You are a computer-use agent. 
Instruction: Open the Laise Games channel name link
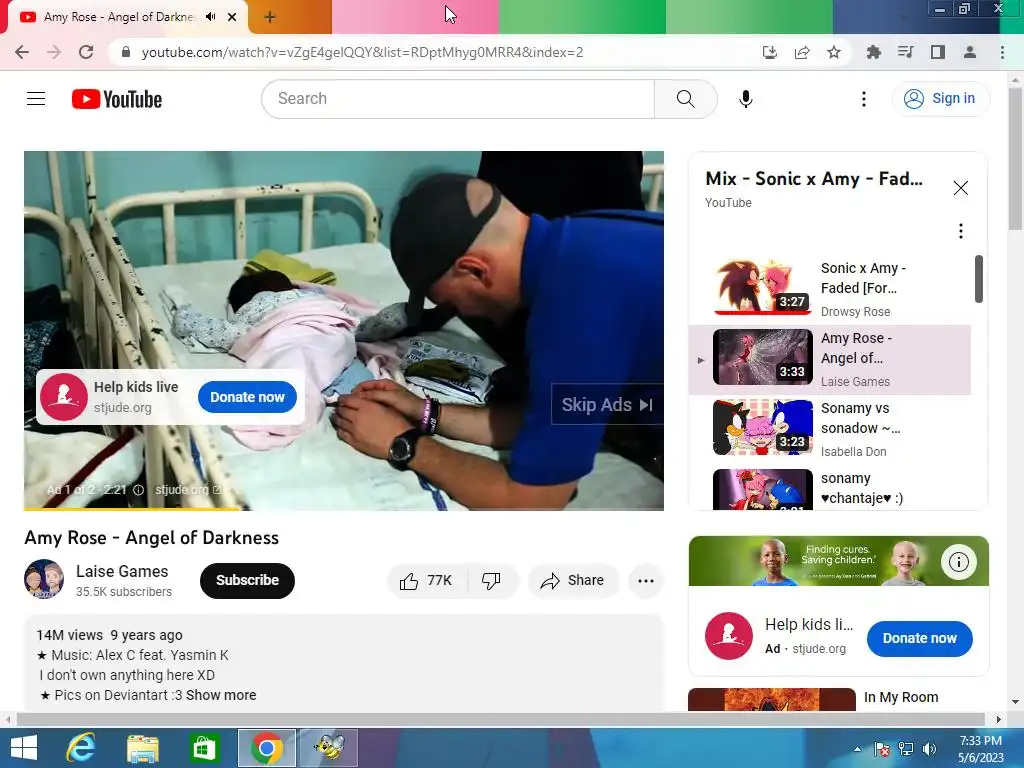click(122, 571)
